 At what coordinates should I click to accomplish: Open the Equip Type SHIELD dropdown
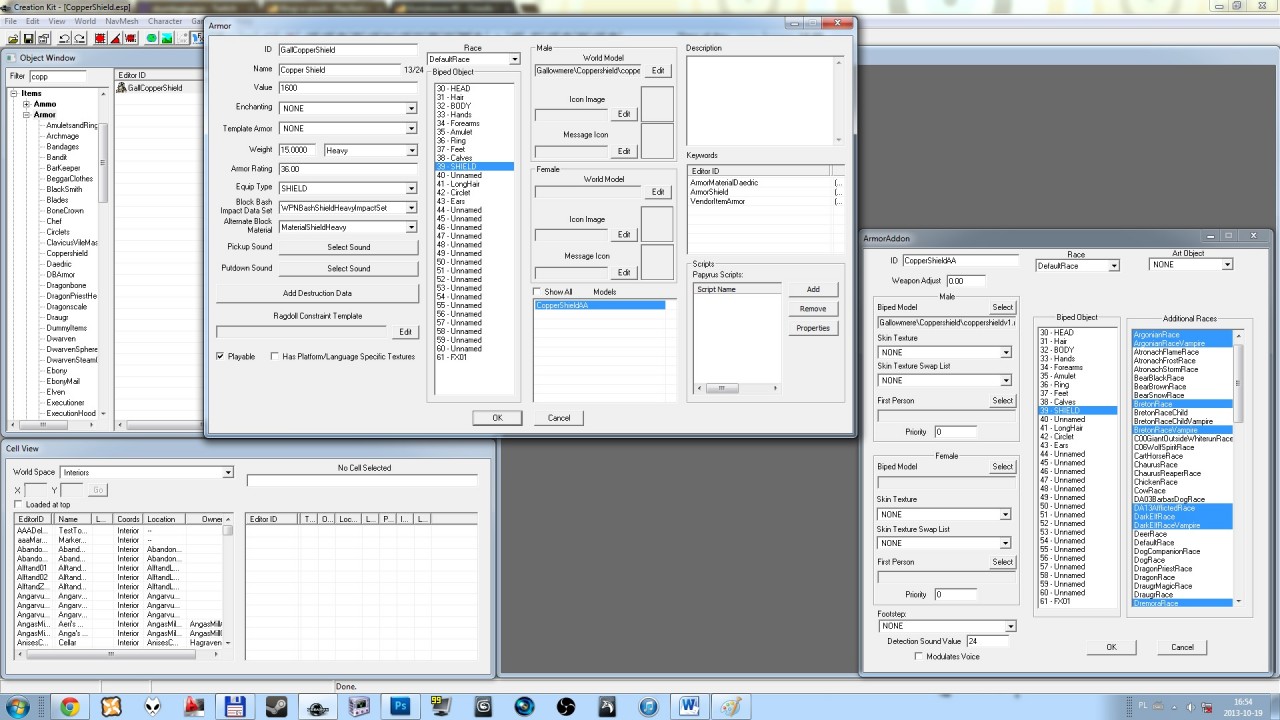410,188
